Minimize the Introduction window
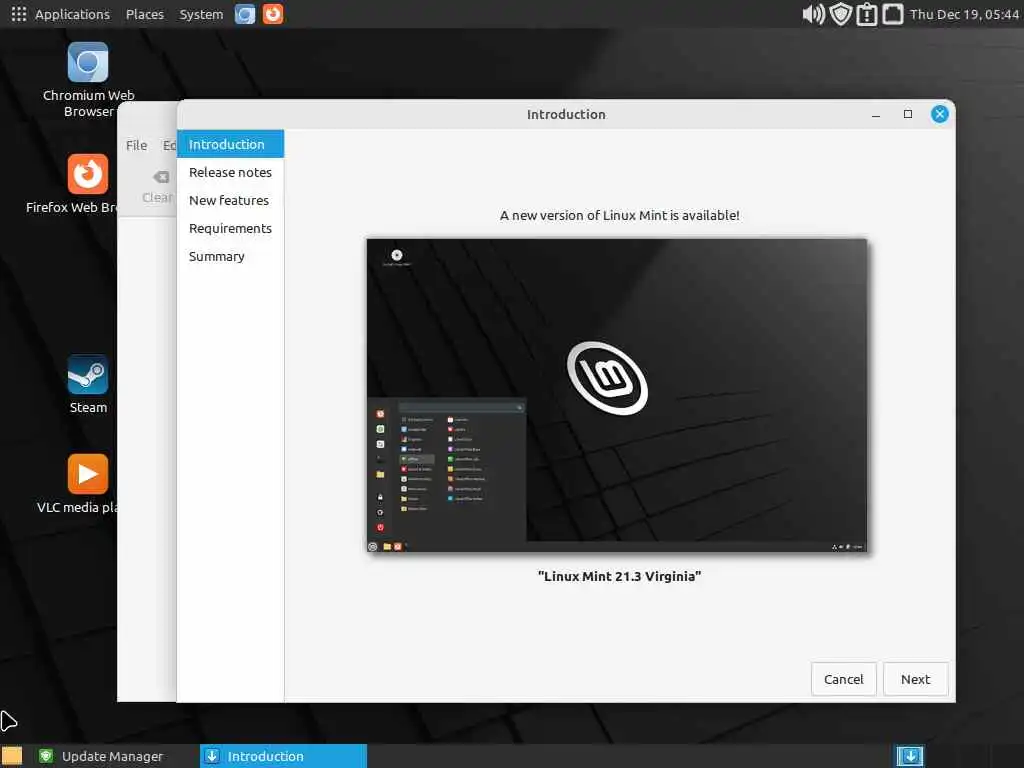This screenshot has width=1024, height=768. tap(876, 114)
